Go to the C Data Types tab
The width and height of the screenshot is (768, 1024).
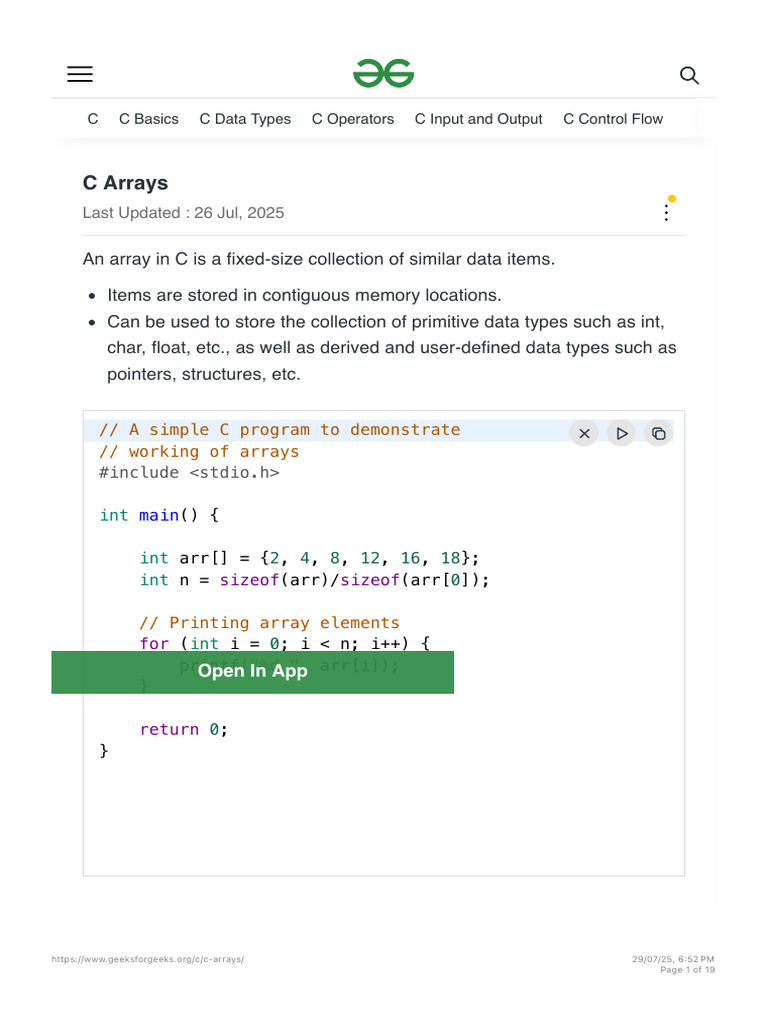[x=245, y=119]
